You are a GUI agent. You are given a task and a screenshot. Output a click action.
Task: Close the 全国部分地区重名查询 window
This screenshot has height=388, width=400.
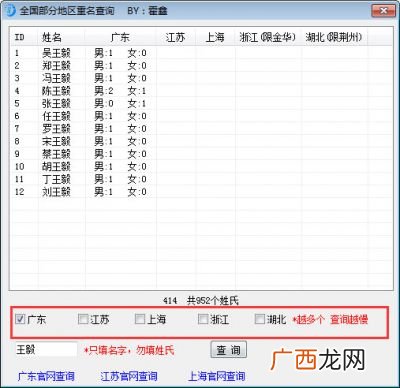(383, 11)
